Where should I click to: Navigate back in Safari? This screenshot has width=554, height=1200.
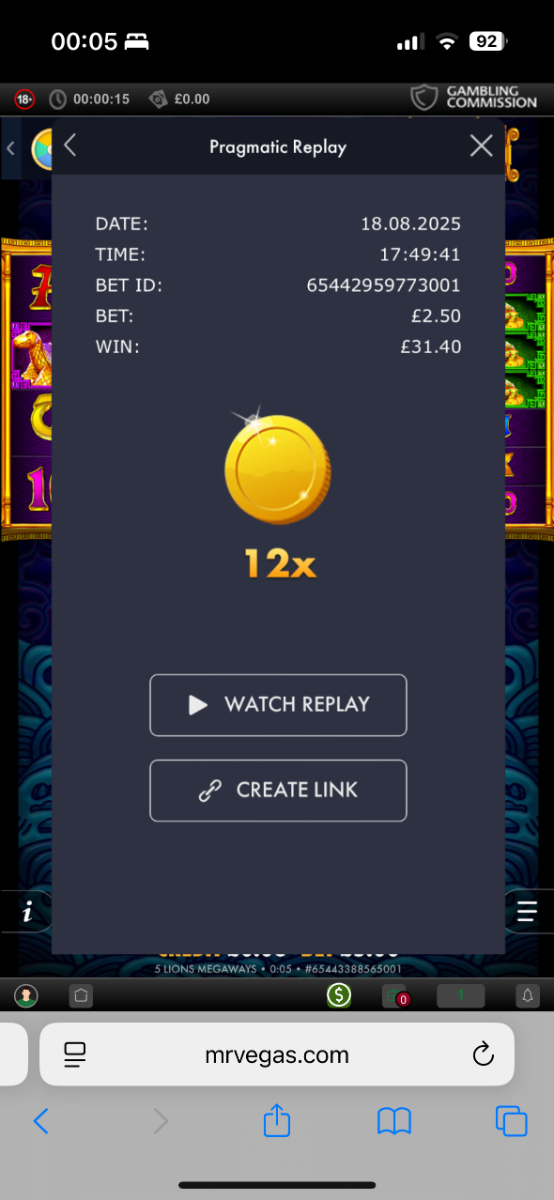pyautogui.click(x=41, y=1121)
